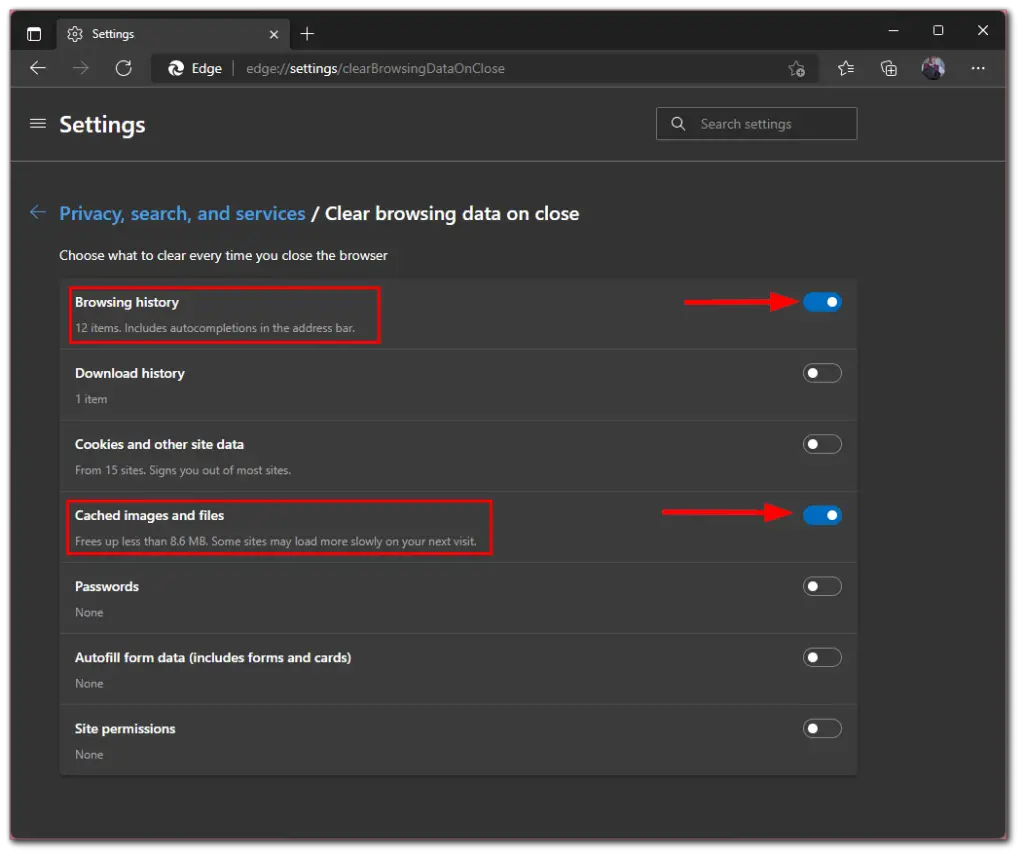This screenshot has width=1024, height=857.
Task: Enable the Download history toggle
Action: point(822,372)
